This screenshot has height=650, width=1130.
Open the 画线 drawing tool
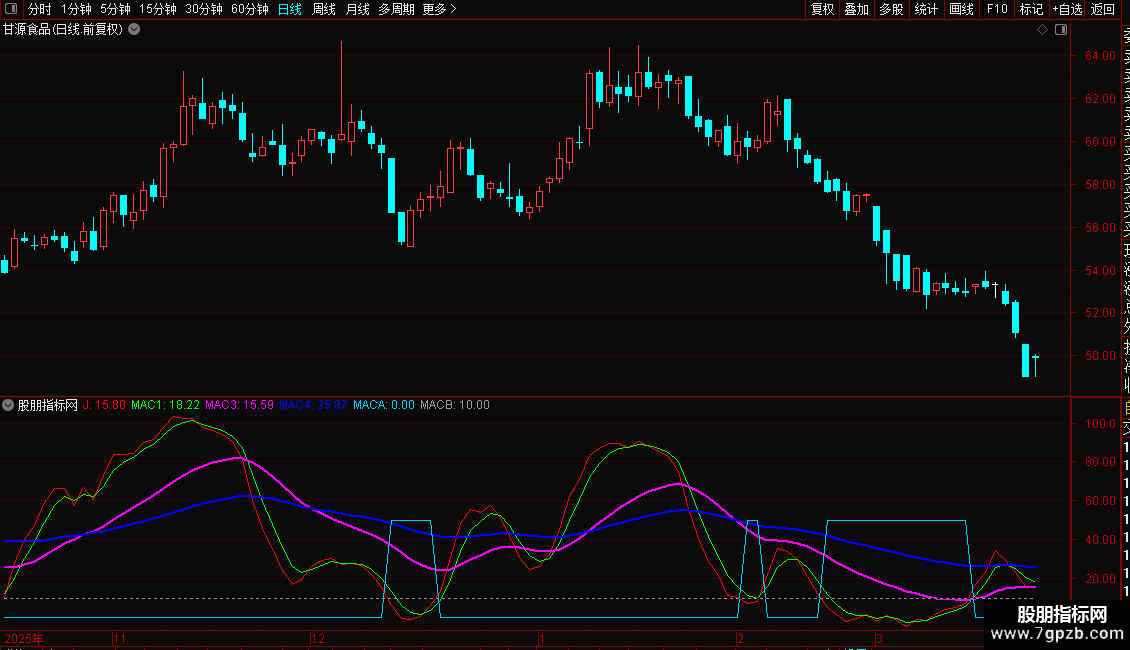[961, 9]
